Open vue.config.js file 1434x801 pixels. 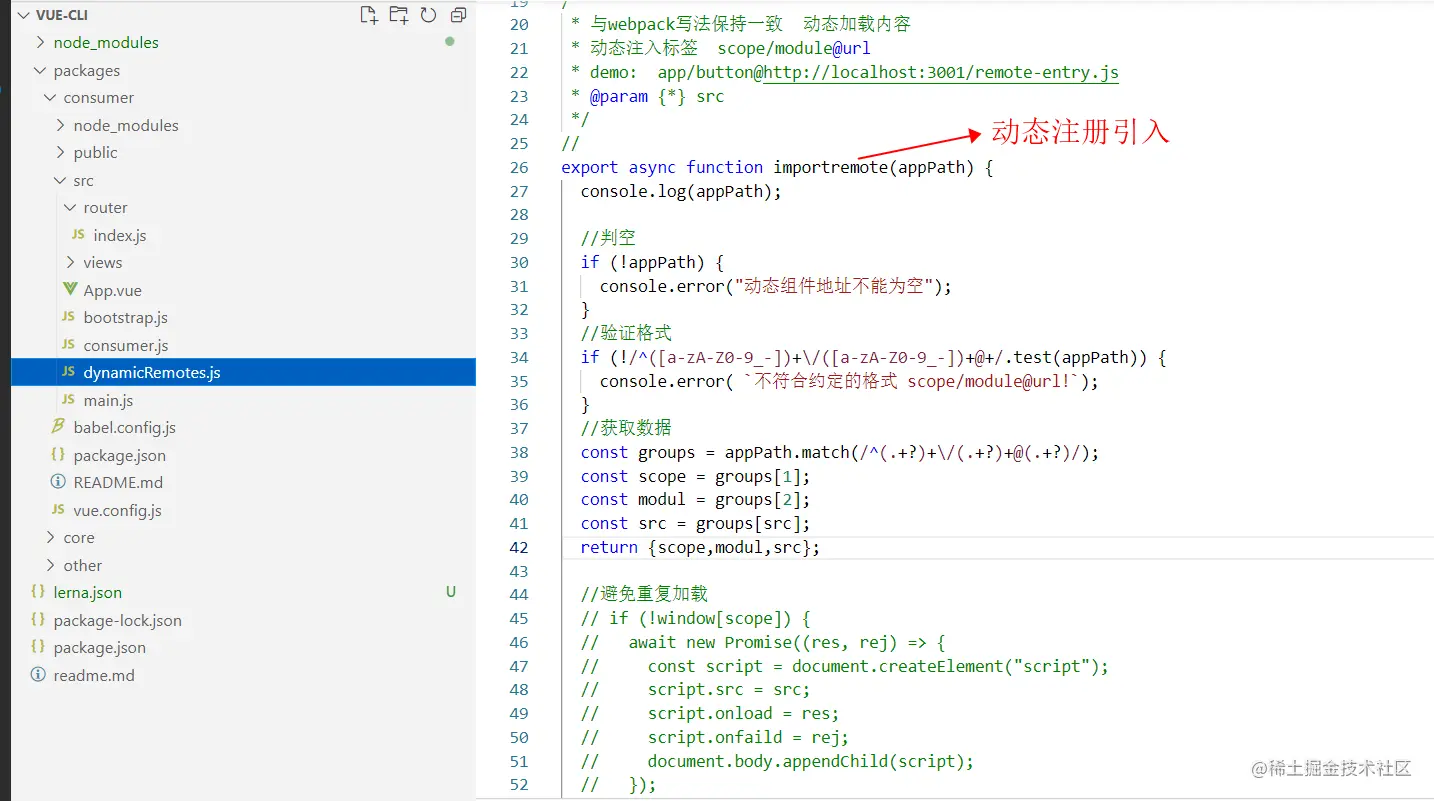click(117, 510)
